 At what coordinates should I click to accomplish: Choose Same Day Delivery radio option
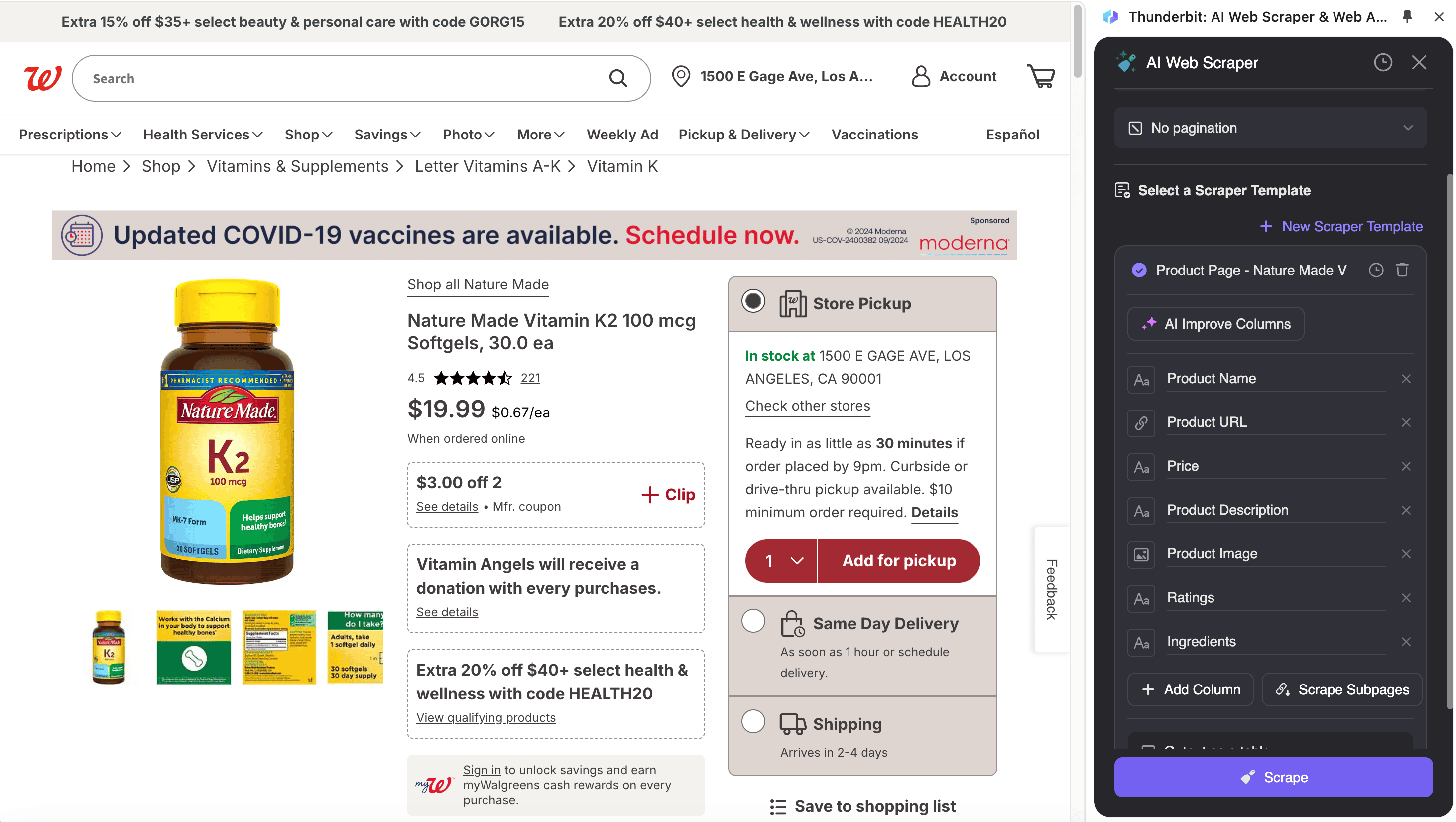pos(753,621)
